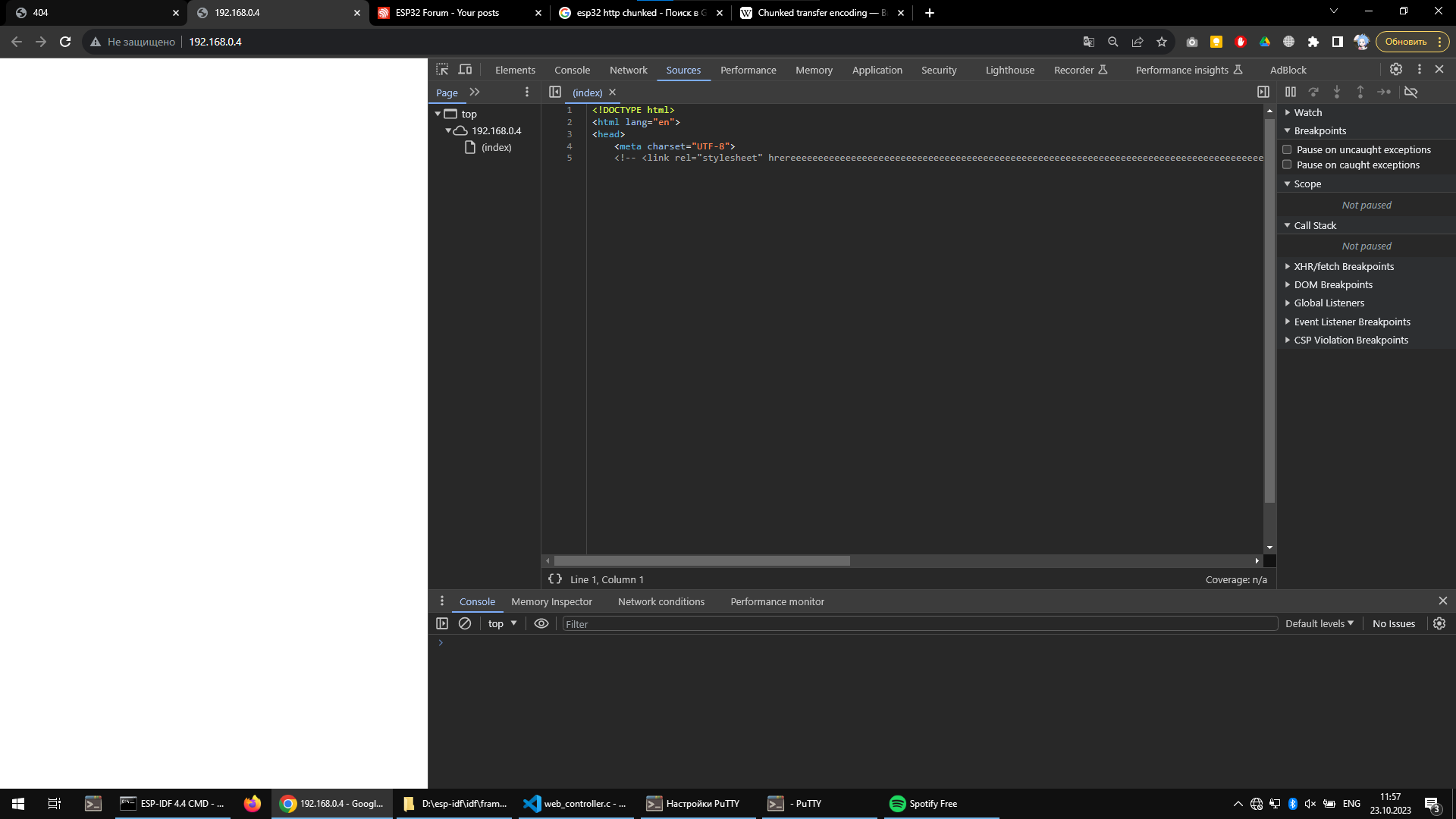Viewport: 1456px width, 819px height.
Task: Close the console drawer
Action: tap(1443, 601)
